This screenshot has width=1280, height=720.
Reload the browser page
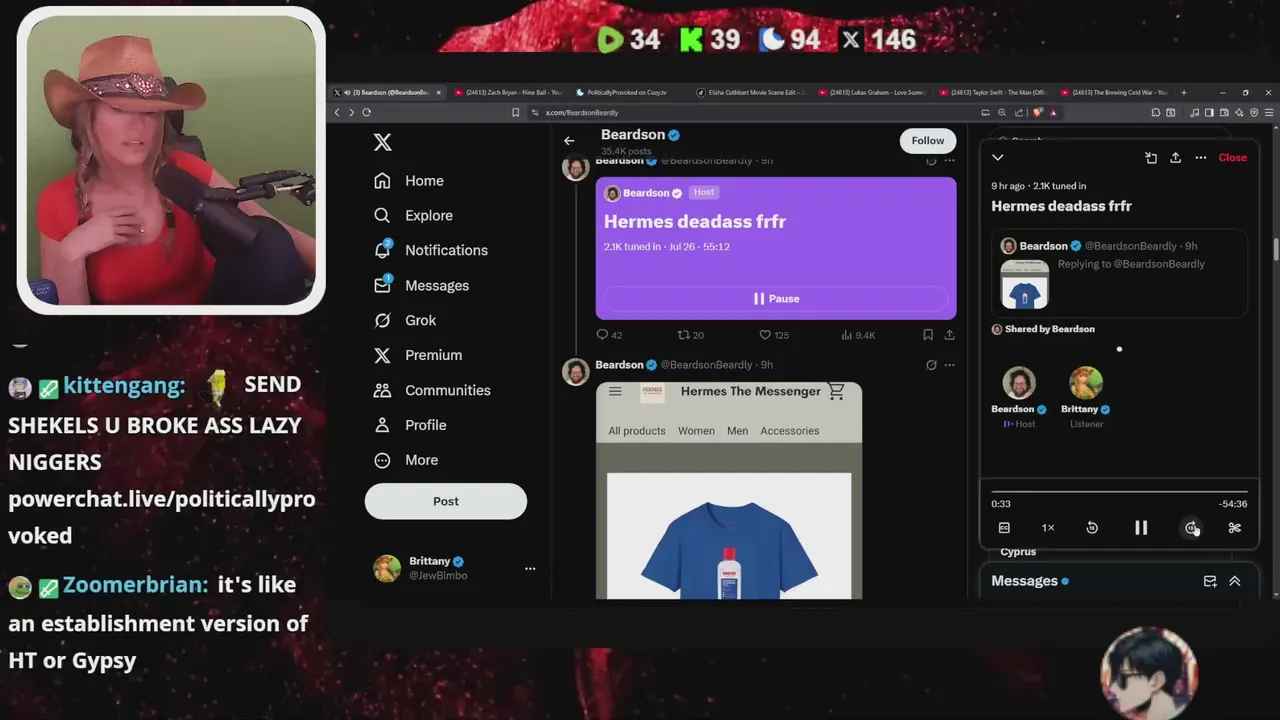(x=367, y=113)
